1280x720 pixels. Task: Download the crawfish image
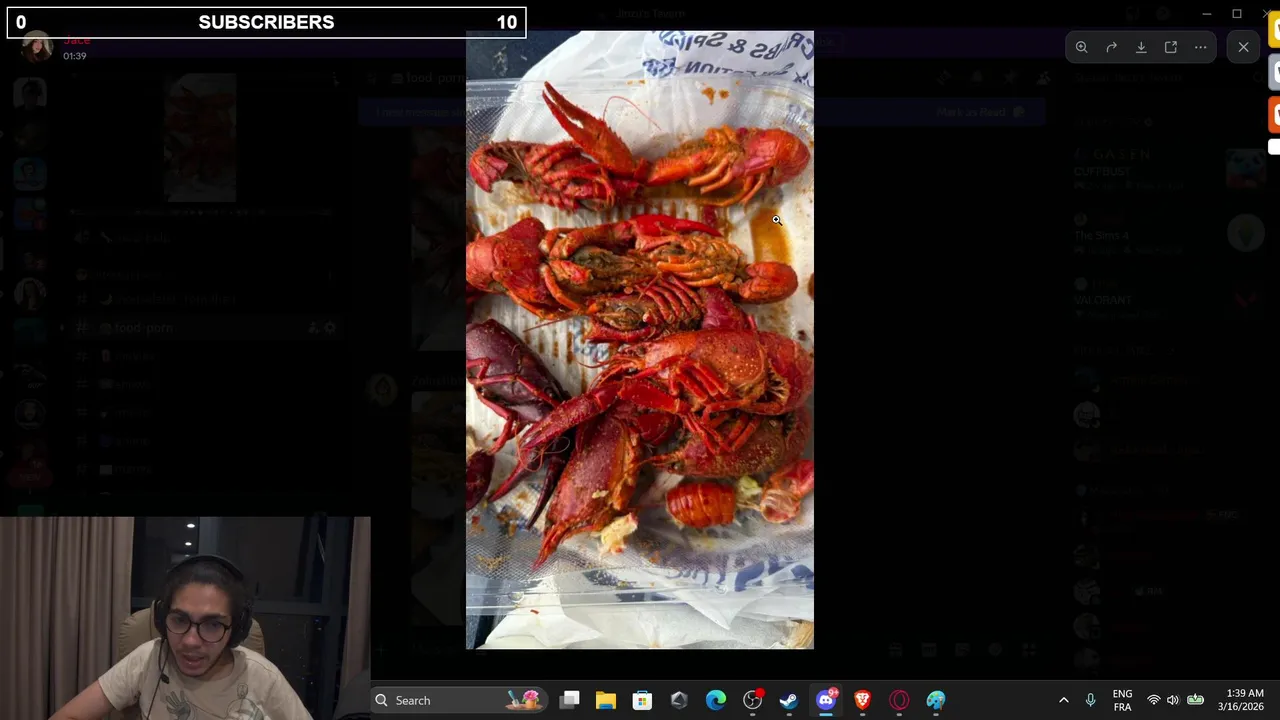[1141, 47]
